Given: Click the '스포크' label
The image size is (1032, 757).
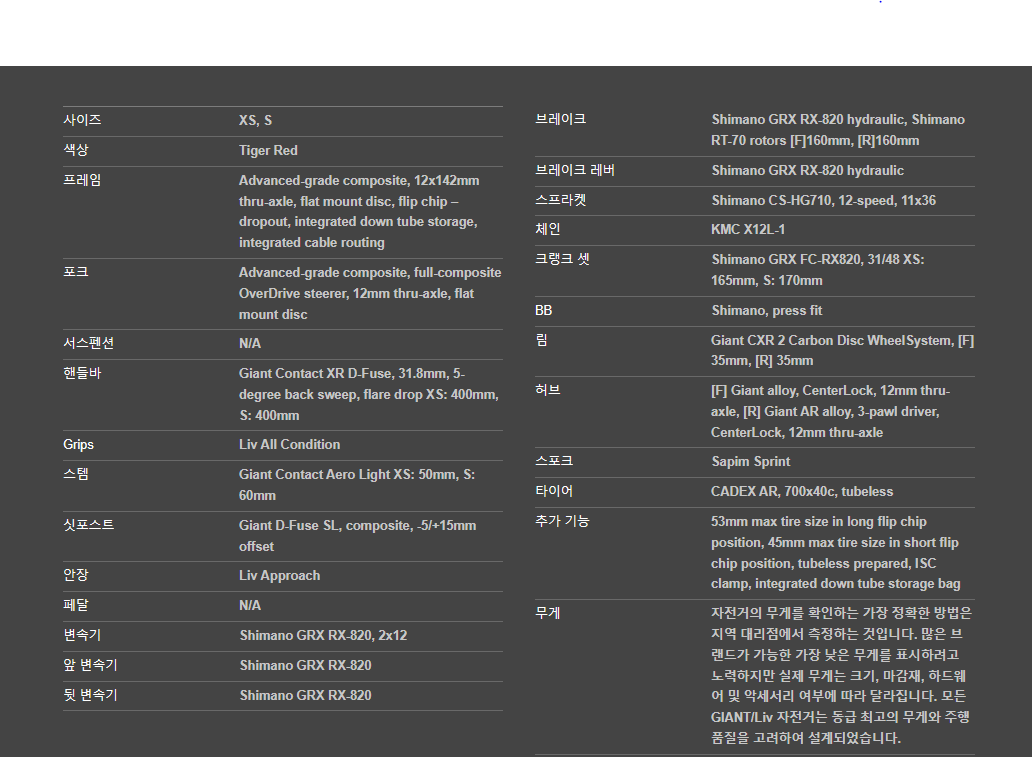Looking at the screenshot, I should pos(554,461).
